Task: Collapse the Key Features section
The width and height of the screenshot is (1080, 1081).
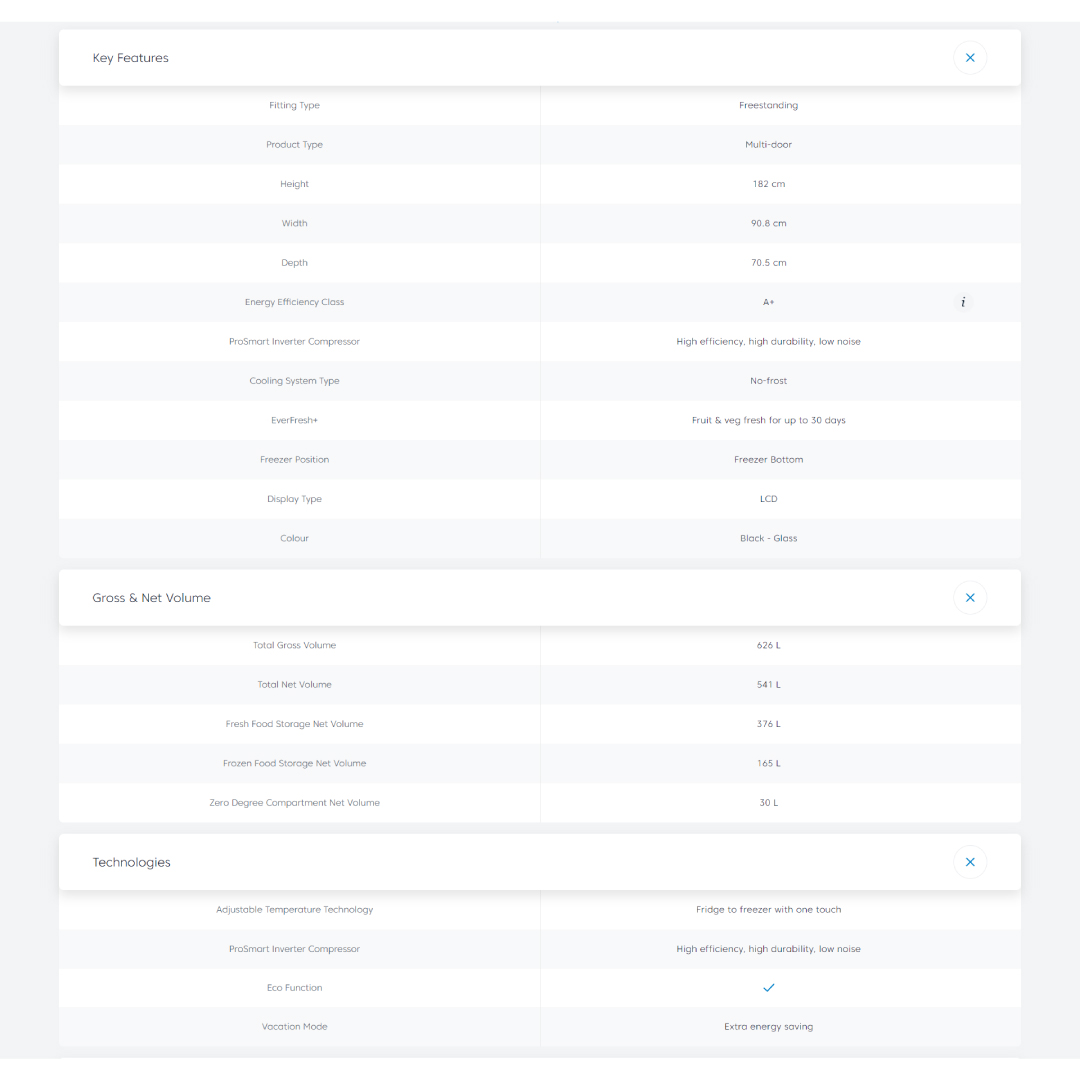Action: [969, 58]
